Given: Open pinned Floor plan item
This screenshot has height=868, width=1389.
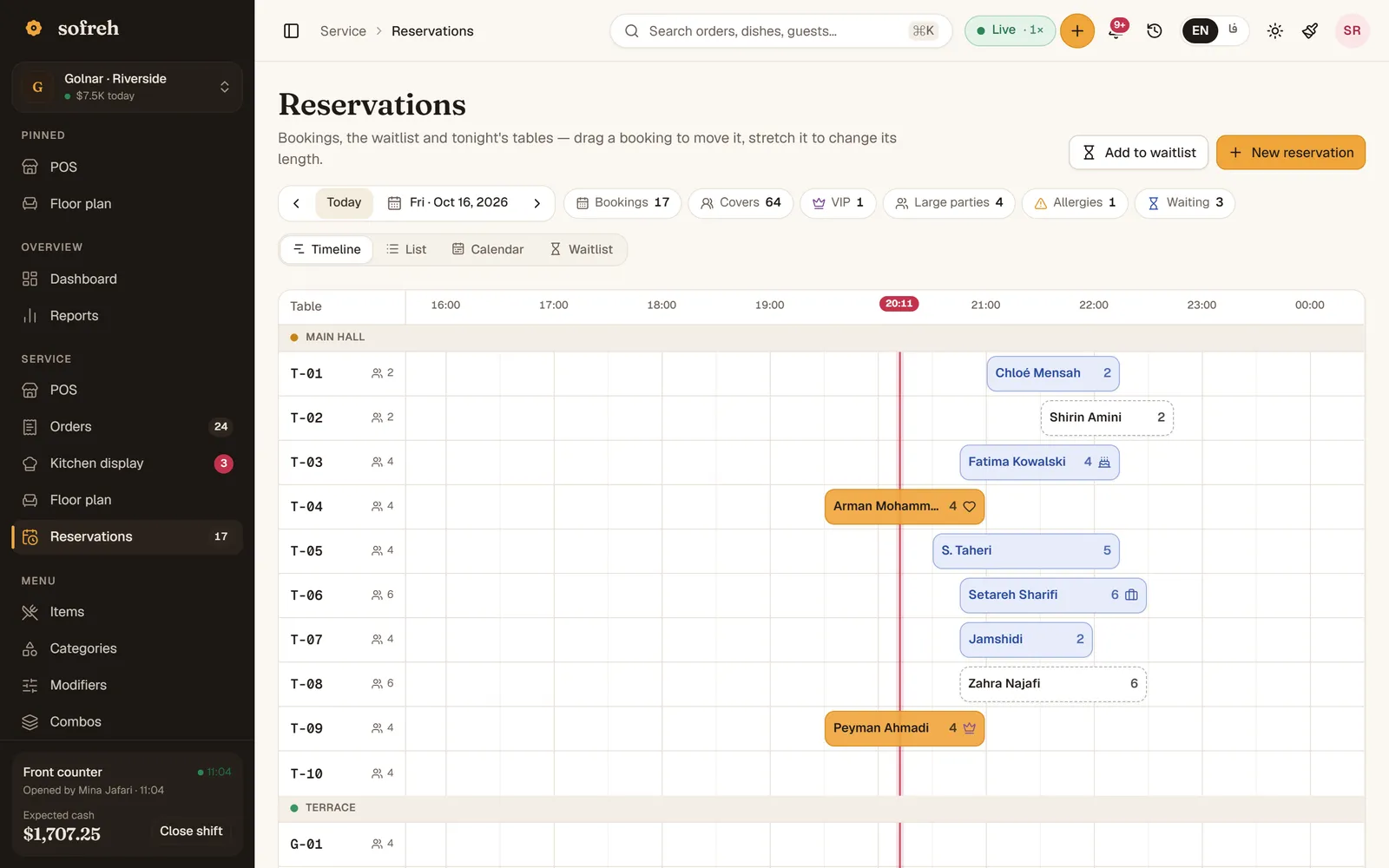Looking at the screenshot, I should (127, 204).
